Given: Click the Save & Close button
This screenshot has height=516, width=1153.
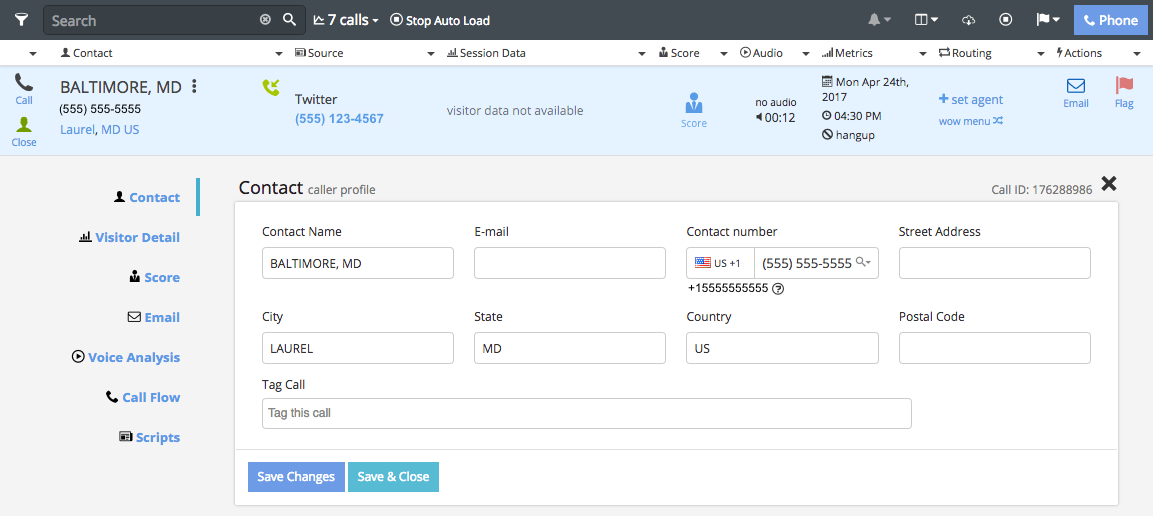Looking at the screenshot, I should tap(394, 477).
